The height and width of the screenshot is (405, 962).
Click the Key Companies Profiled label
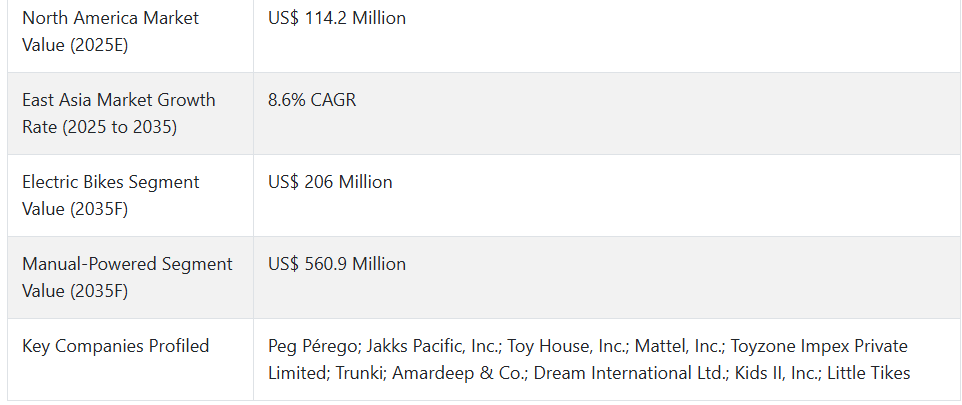coord(115,346)
